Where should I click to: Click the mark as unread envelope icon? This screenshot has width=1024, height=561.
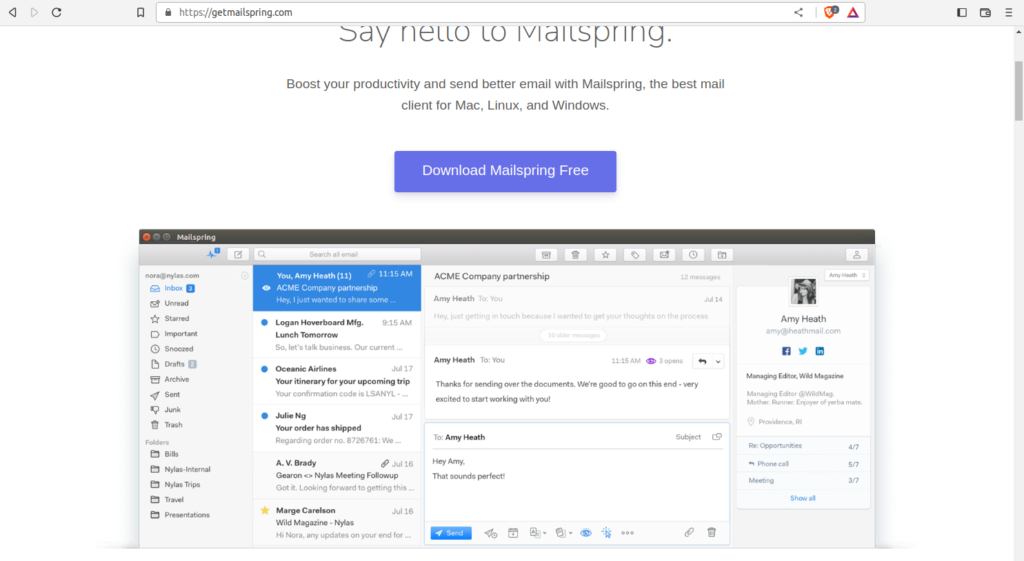click(664, 255)
